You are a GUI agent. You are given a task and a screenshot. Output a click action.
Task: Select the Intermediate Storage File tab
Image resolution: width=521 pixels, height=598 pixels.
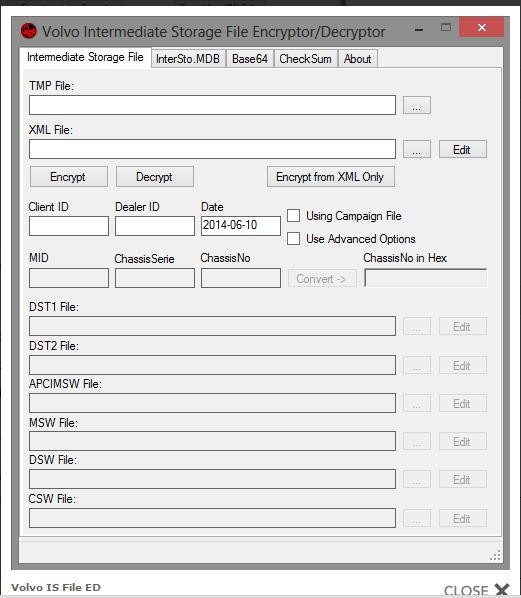click(x=85, y=57)
